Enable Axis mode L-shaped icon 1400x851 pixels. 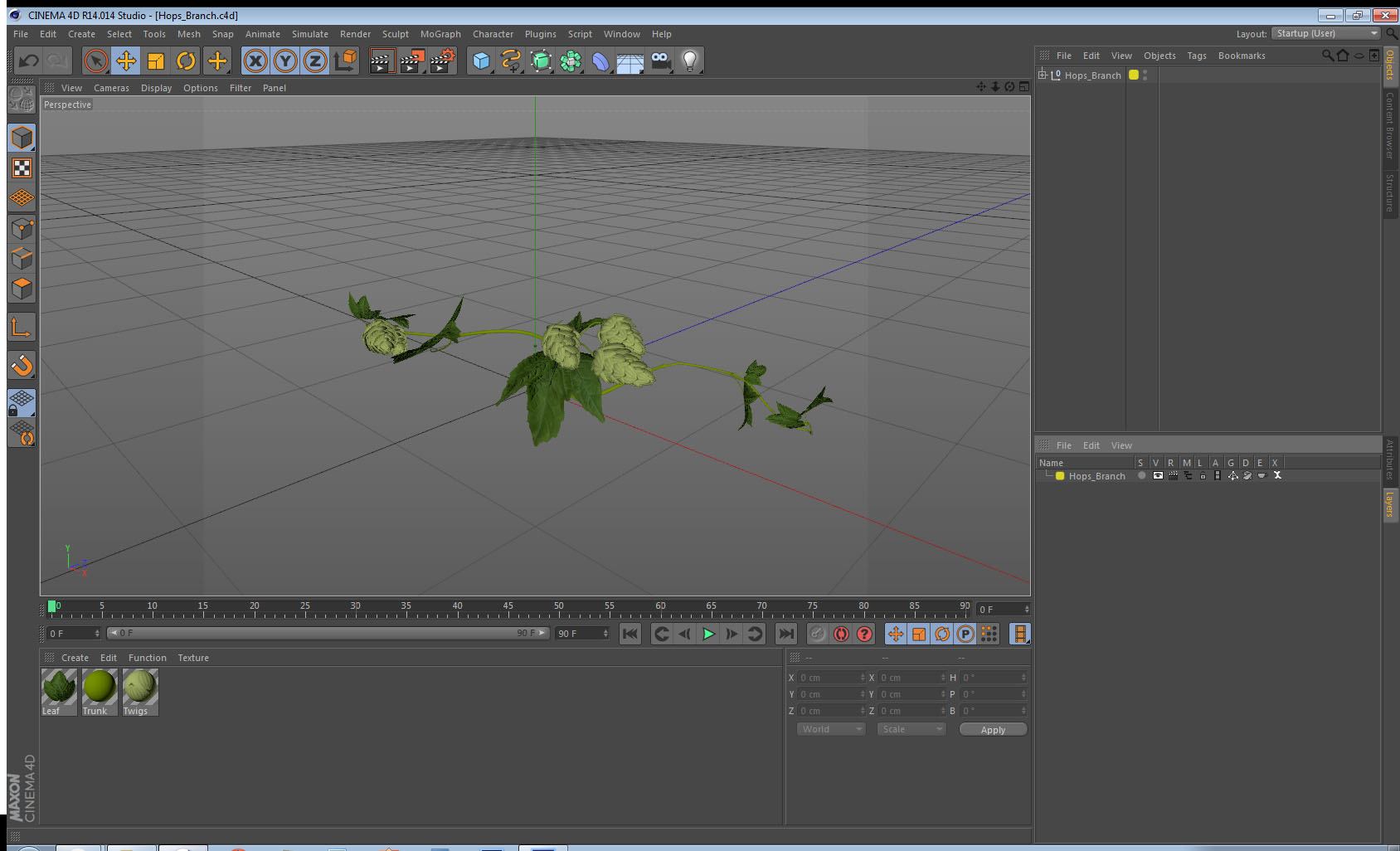(x=22, y=328)
